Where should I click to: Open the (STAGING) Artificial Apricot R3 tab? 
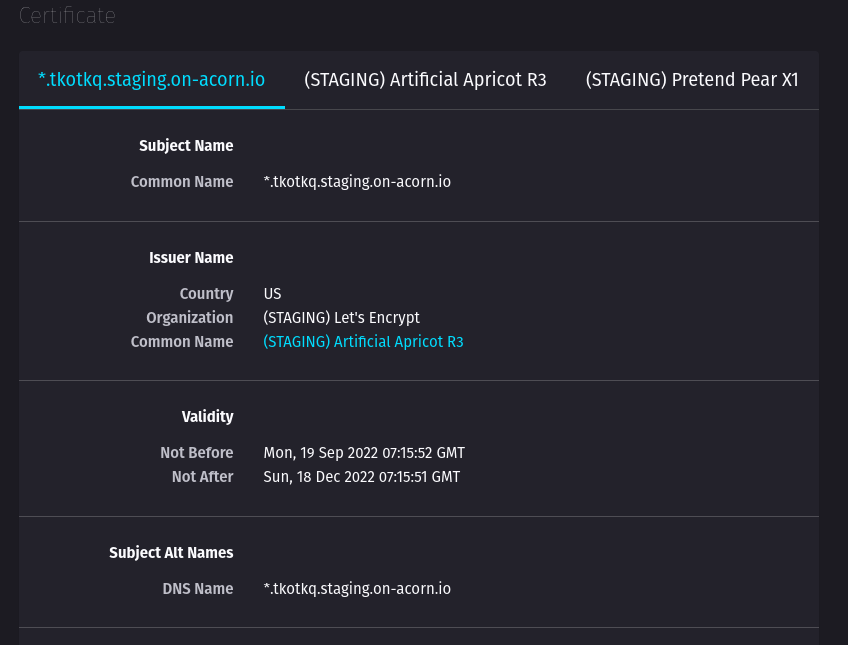click(425, 80)
